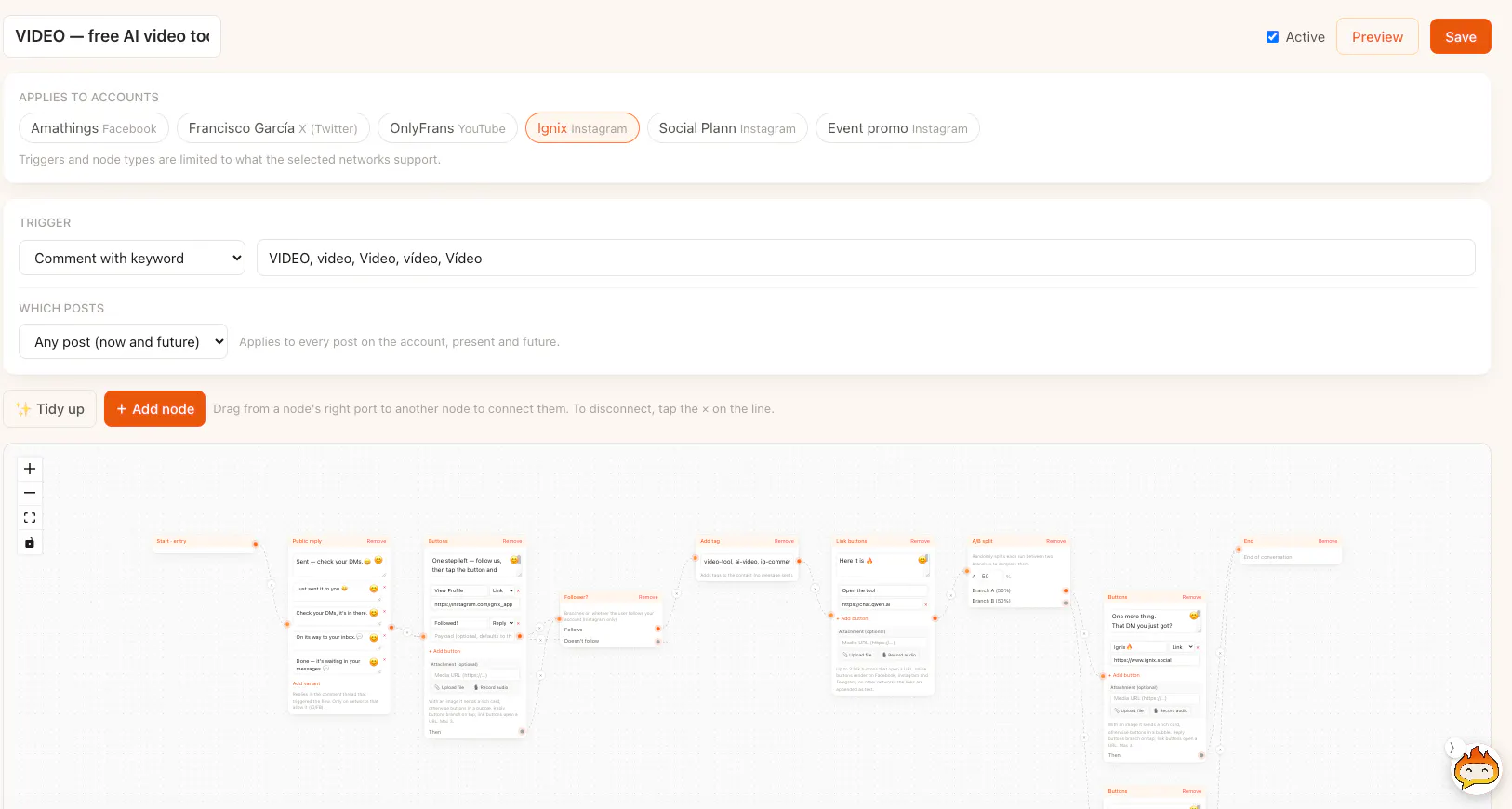The height and width of the screenshot is (809, 1512).
Task: Click Upload file in Link buttons node
Action: (x=857, y=655)
